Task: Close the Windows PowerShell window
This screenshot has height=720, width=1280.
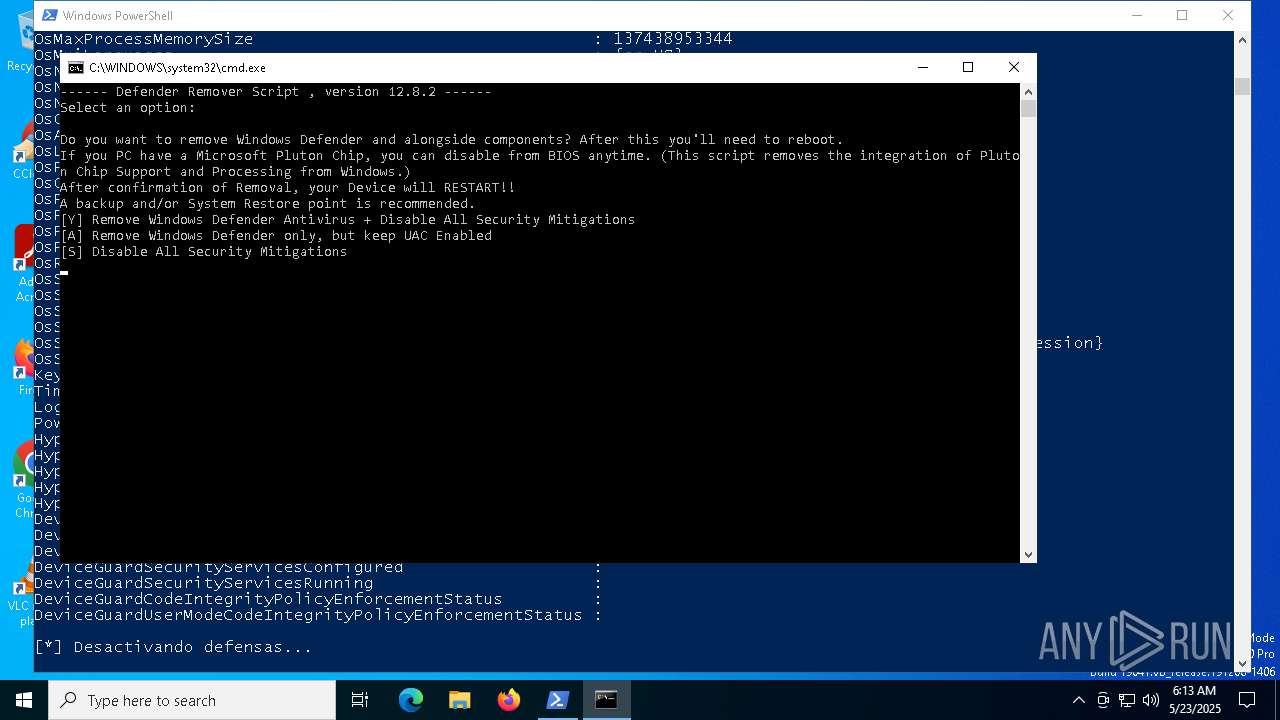Action: (1228, 16)
